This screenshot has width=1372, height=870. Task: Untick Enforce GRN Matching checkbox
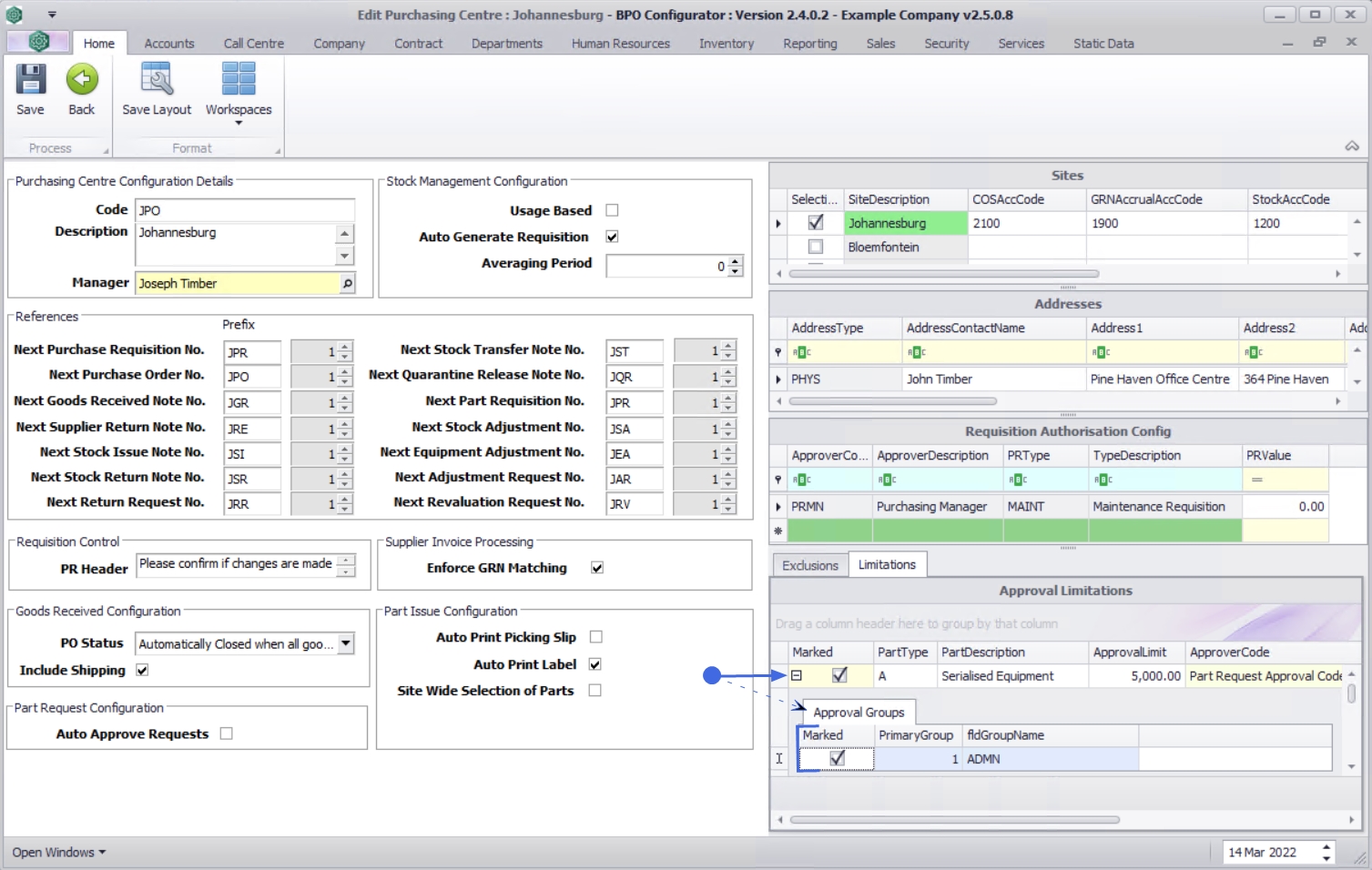coord(597,568)
